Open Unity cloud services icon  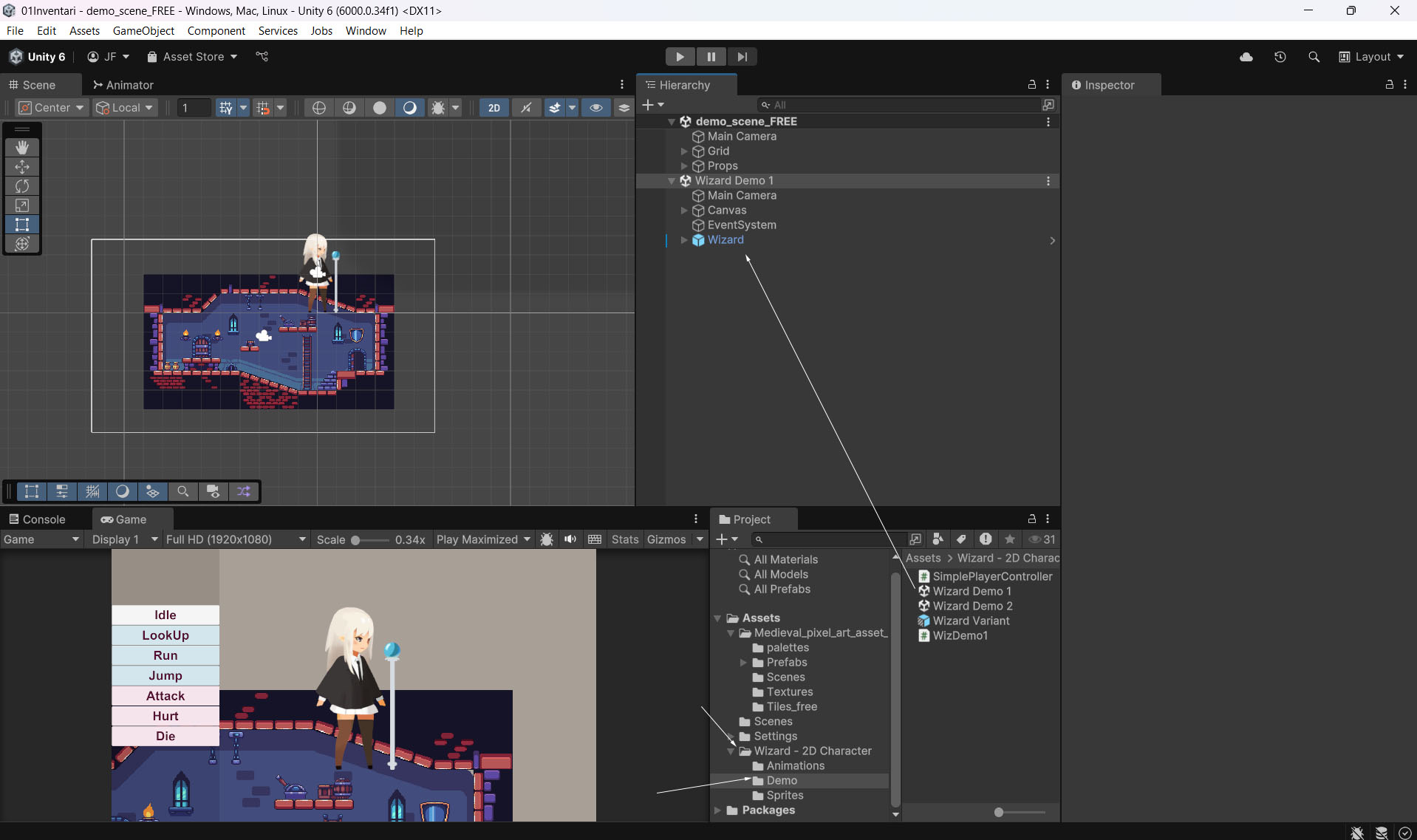point(1246,57)
